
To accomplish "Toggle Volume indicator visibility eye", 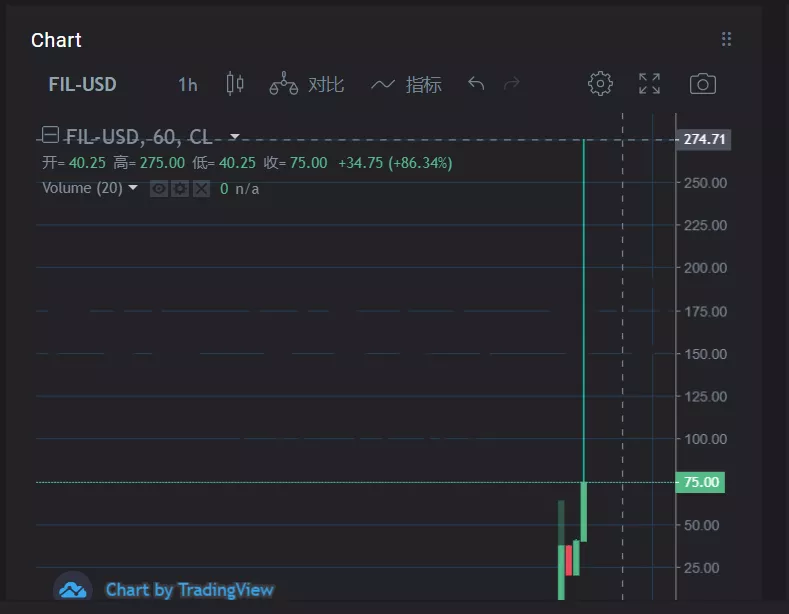I will 159,189.
